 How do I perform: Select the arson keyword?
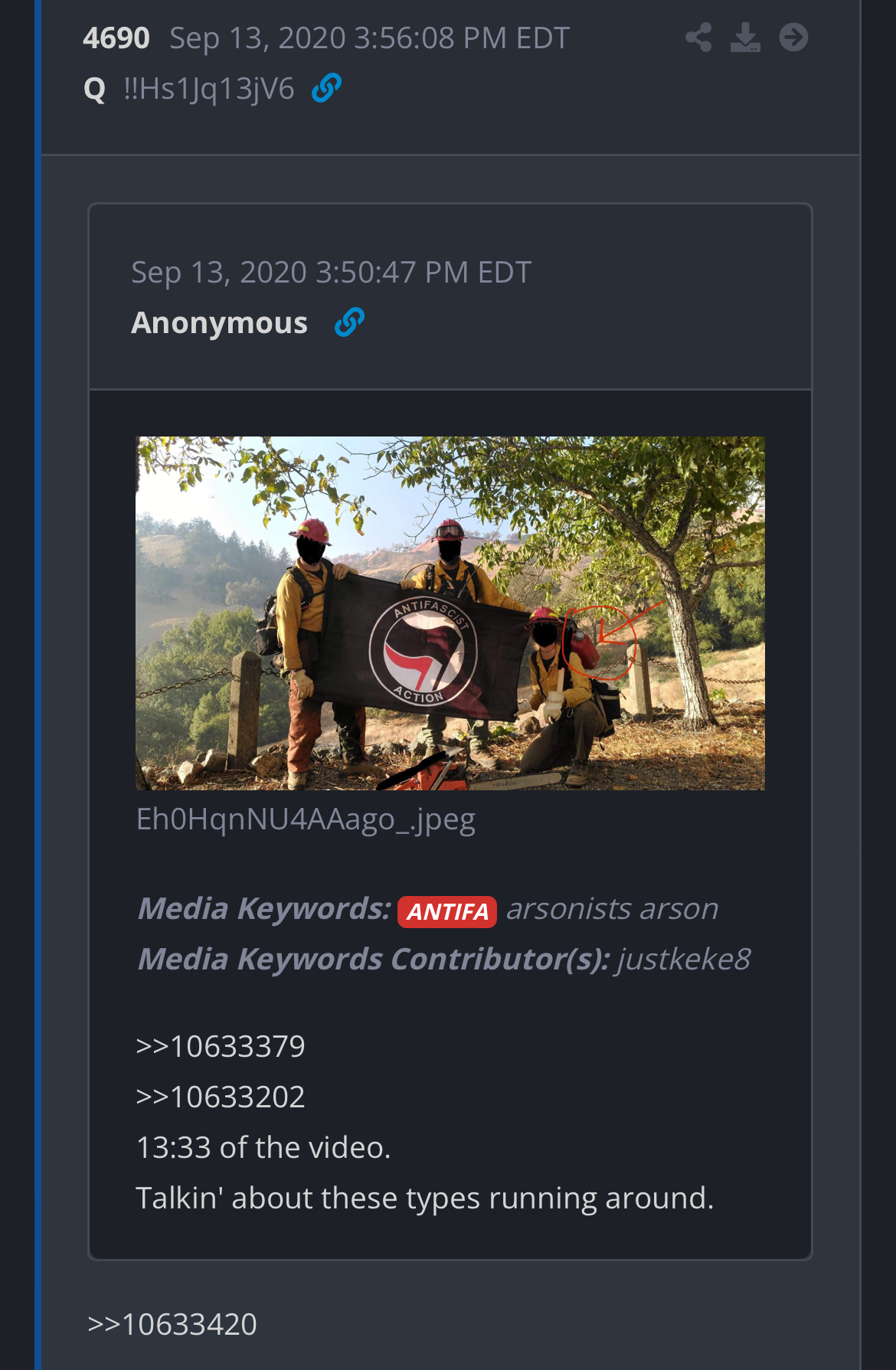pyautogui.click(x=679, y=909)
